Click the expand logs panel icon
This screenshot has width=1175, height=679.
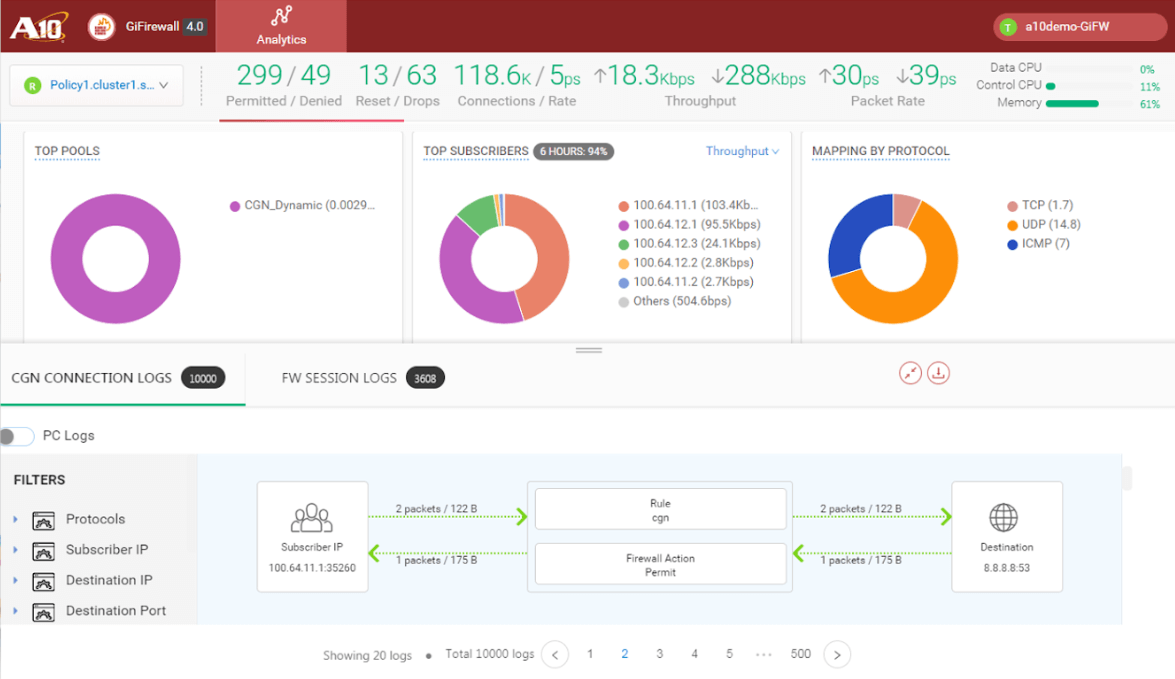(x=910, y=373)
